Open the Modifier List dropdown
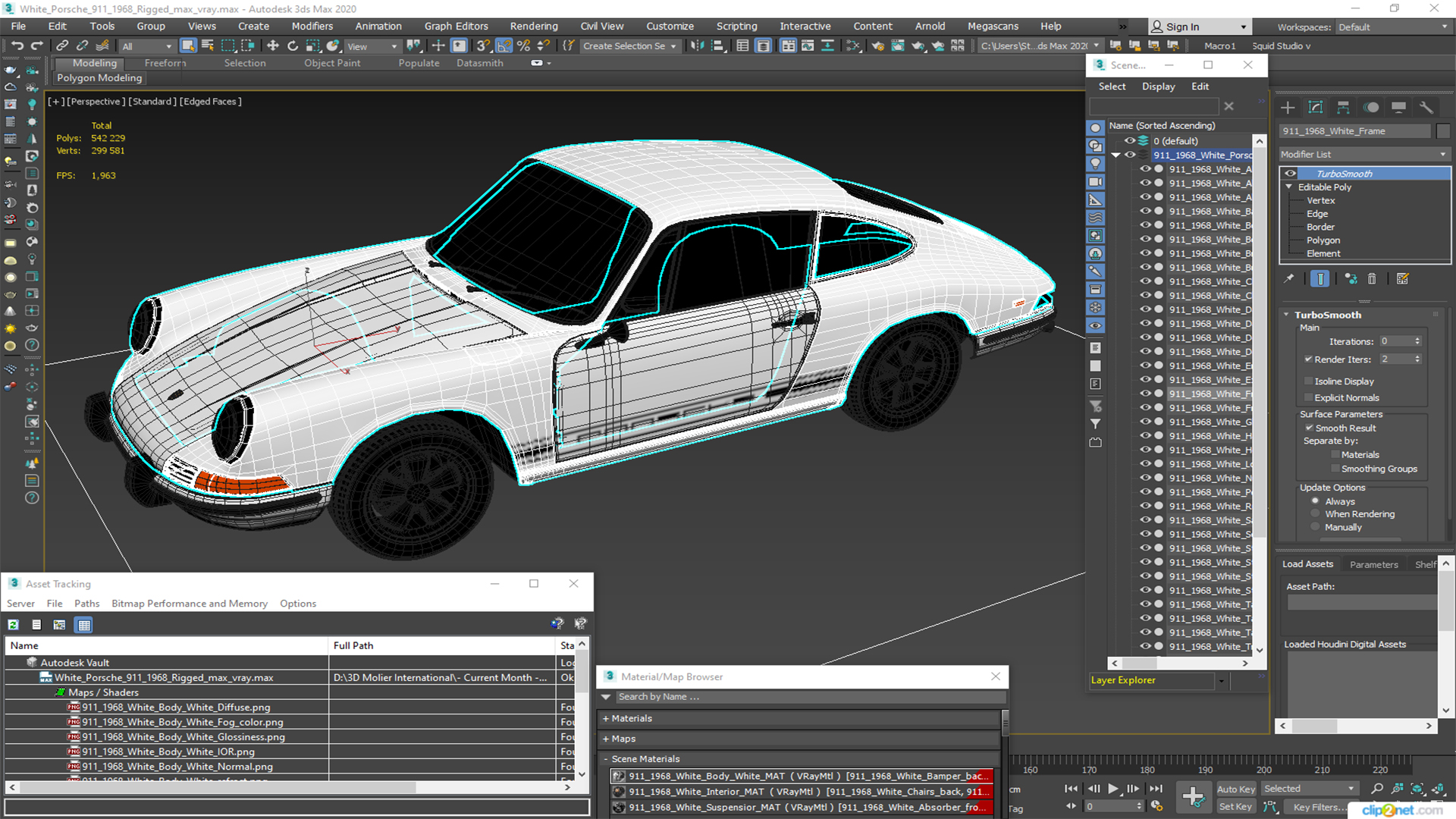 (x=1364, y=154)
